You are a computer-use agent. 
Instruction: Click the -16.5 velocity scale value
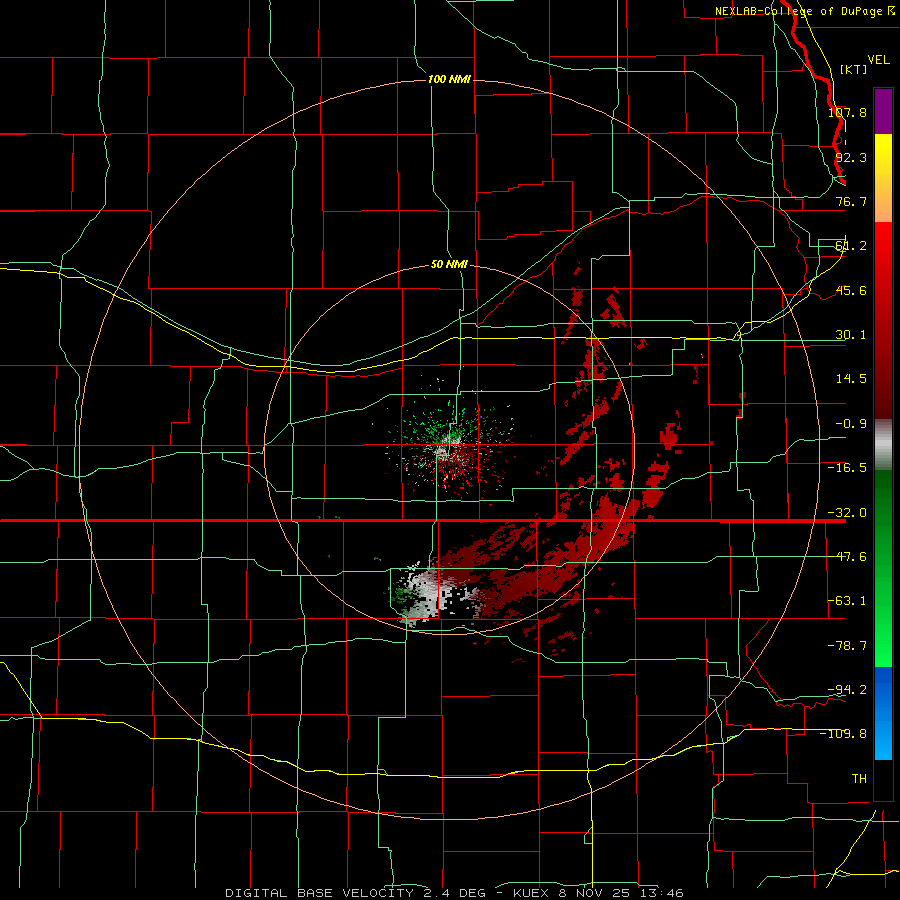coord(847,468)
